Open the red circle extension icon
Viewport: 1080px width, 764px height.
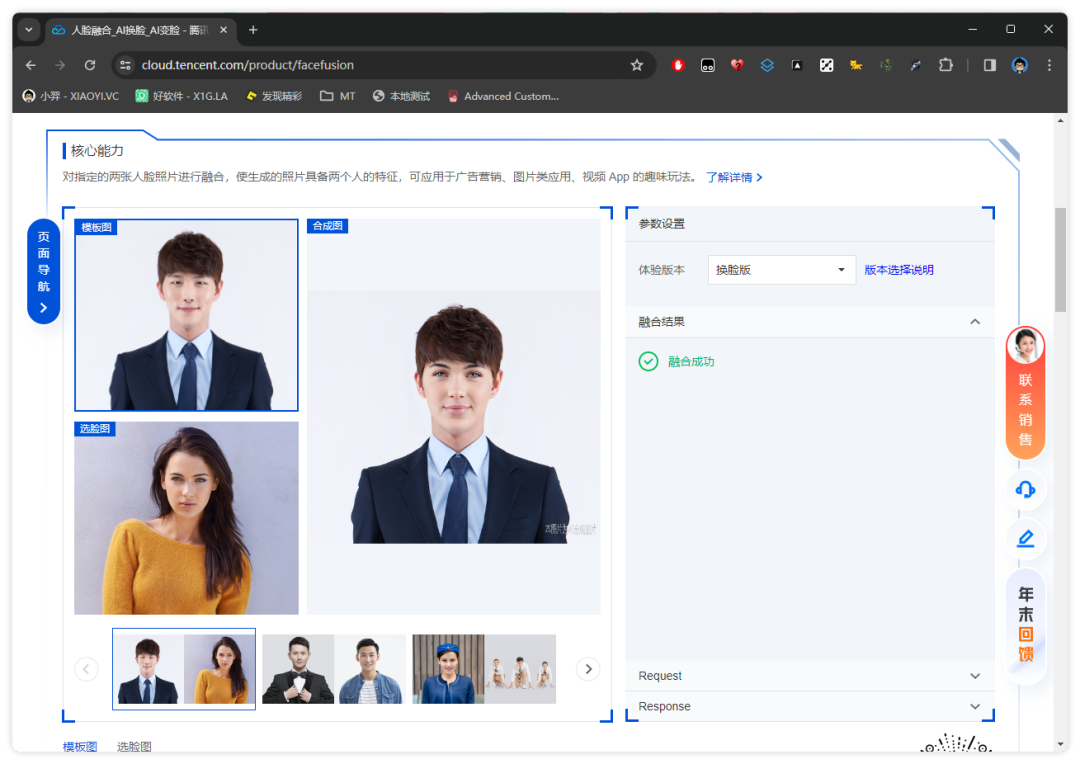click(x=678, y=65)
